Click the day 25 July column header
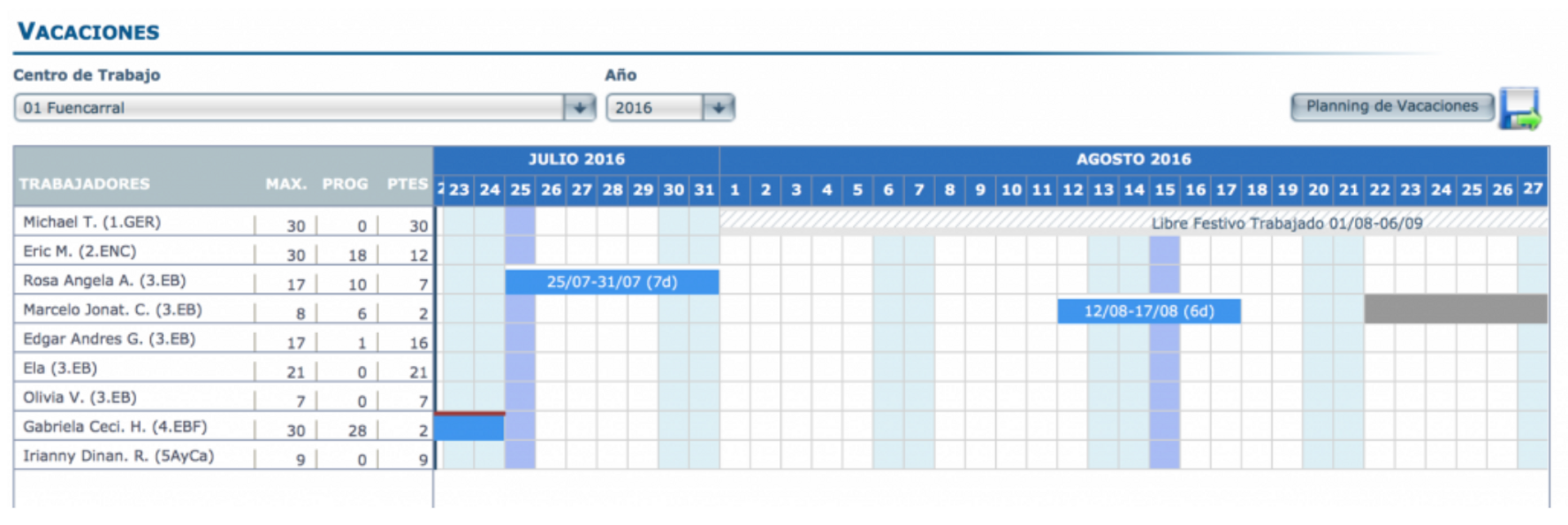This screenshot has width=1568, height=525. point(520,190)
